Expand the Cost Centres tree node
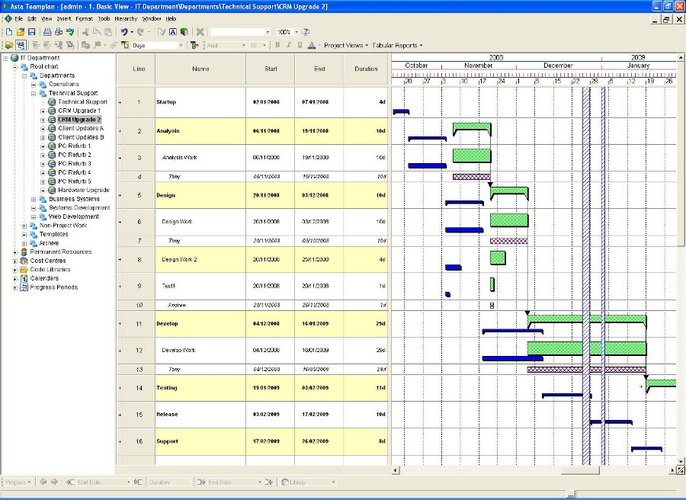 tap(14, 261)
